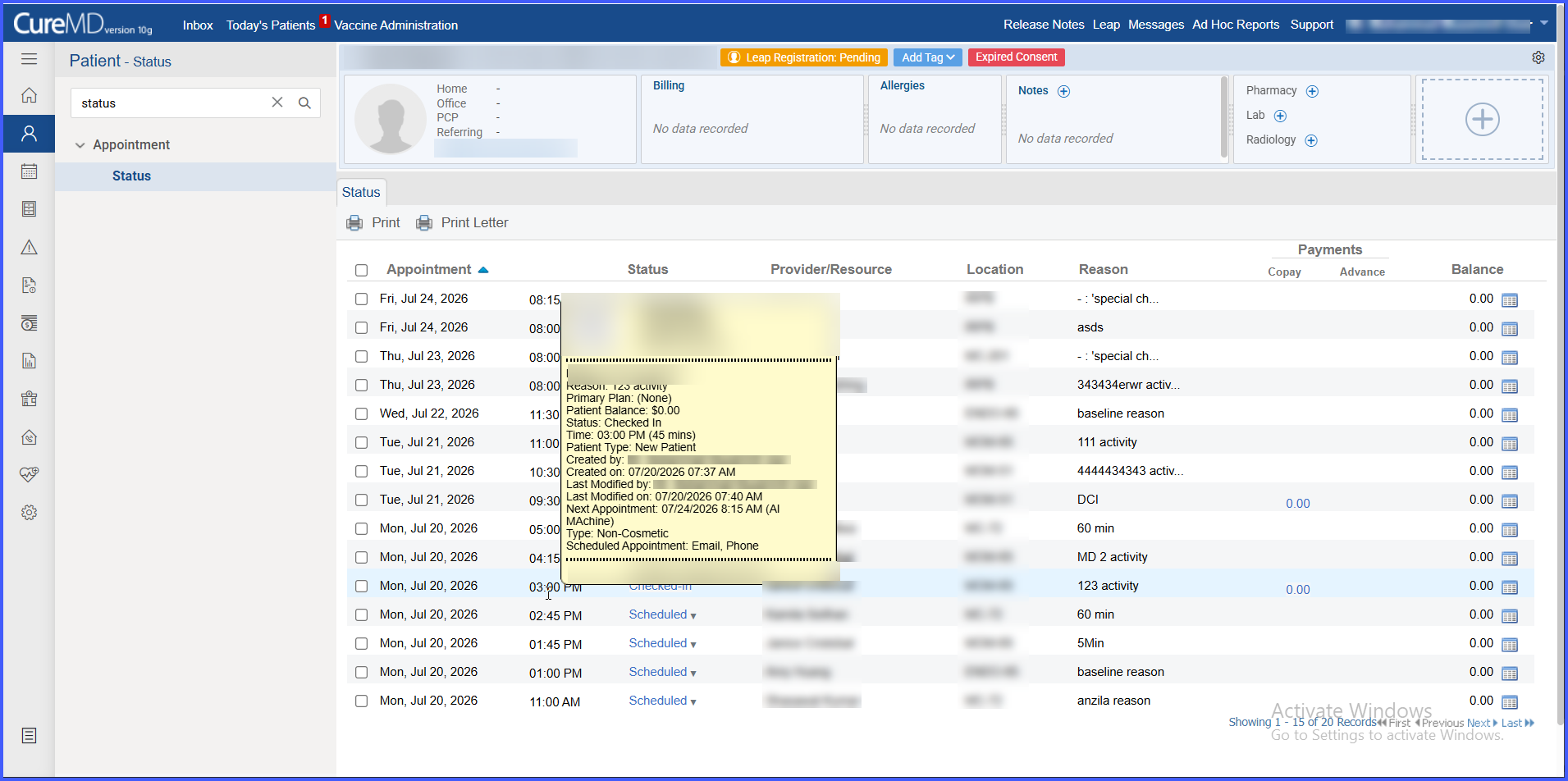The image size is (1568, 781).
Task: Click the Print Letter printer icon
Action: pyautogui.click(x=424, y=223)
